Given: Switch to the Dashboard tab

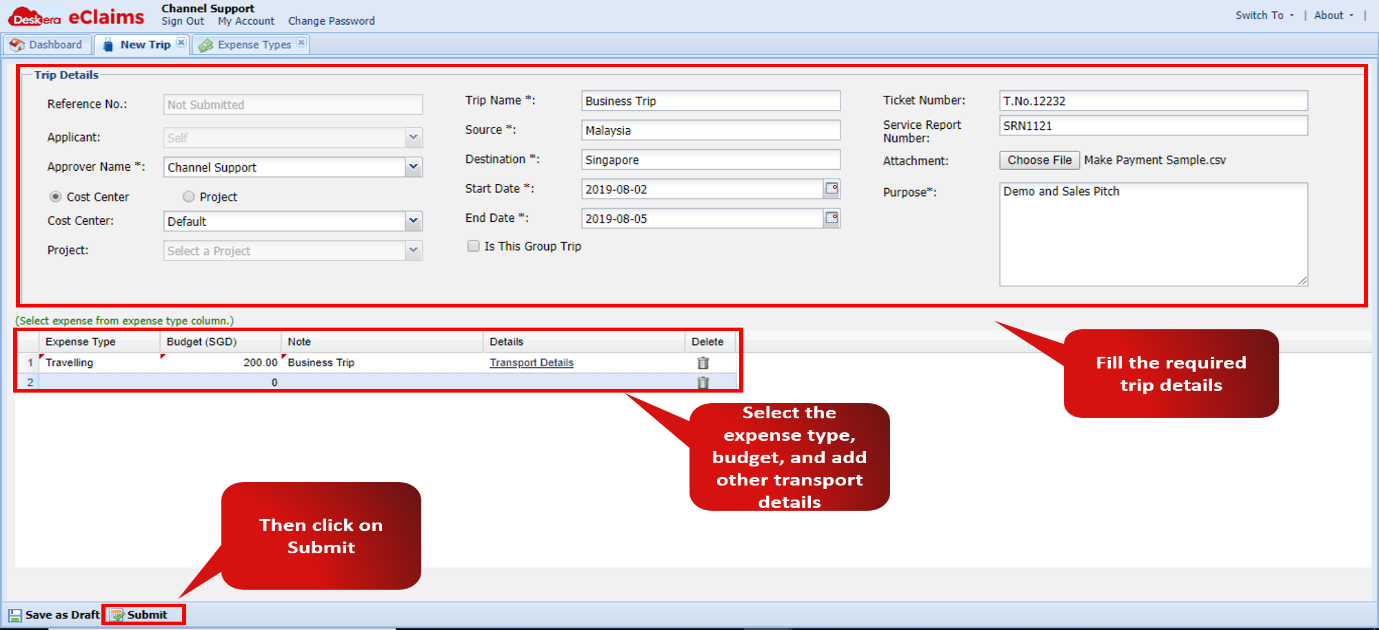Looking at the screenshot, I should point(47,45).
